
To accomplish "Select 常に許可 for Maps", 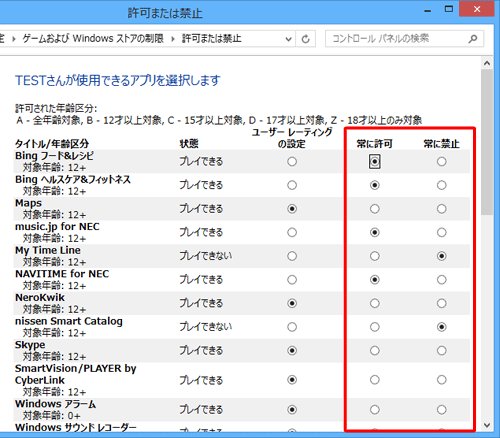I will (x=375, y=209).
